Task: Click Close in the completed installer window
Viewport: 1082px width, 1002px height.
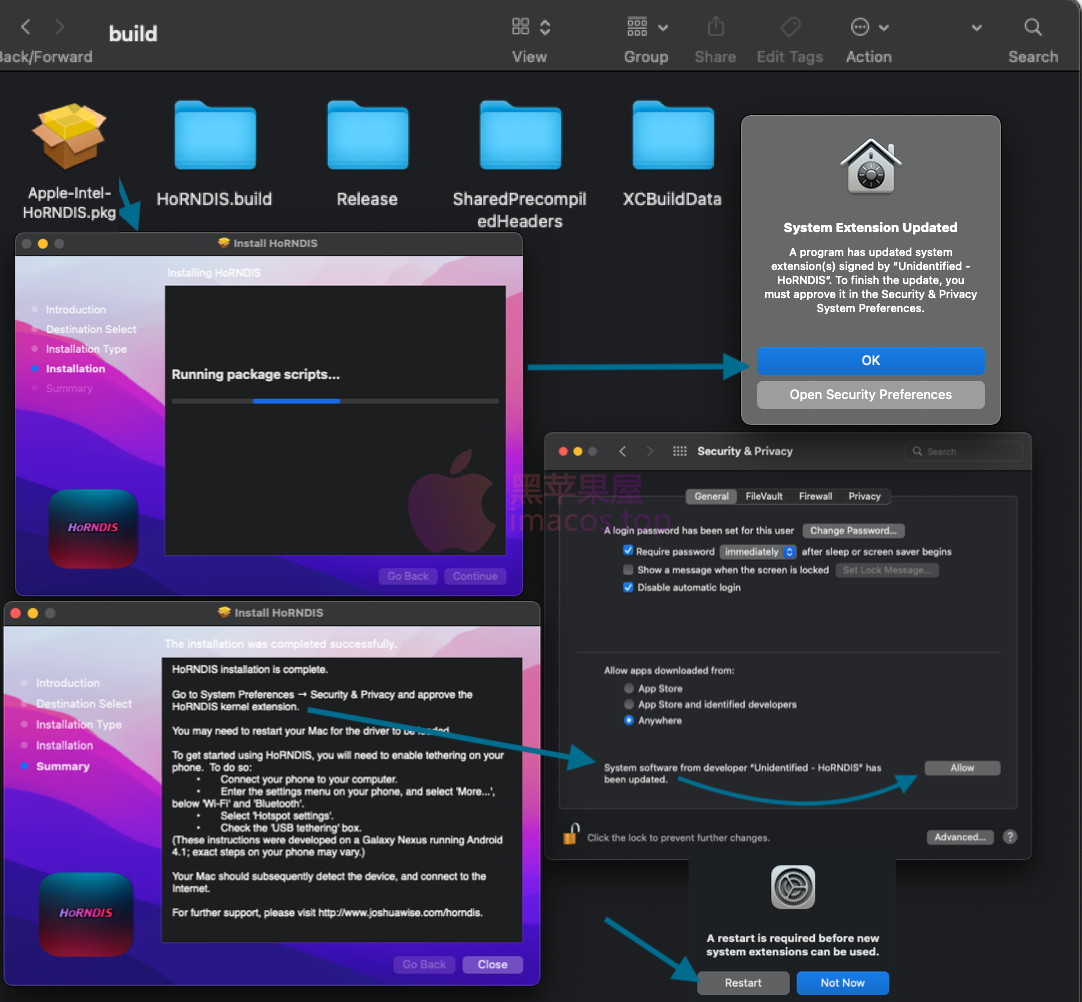Action: pos(492,965)
